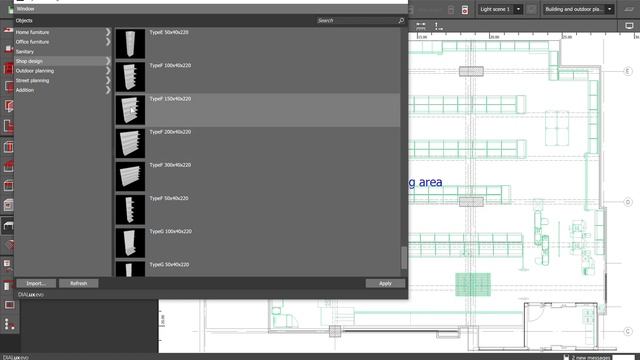Select the TypeF 300x40x220 shelf thumbnail
The image size is (640, 360).
tap(130, 176)
